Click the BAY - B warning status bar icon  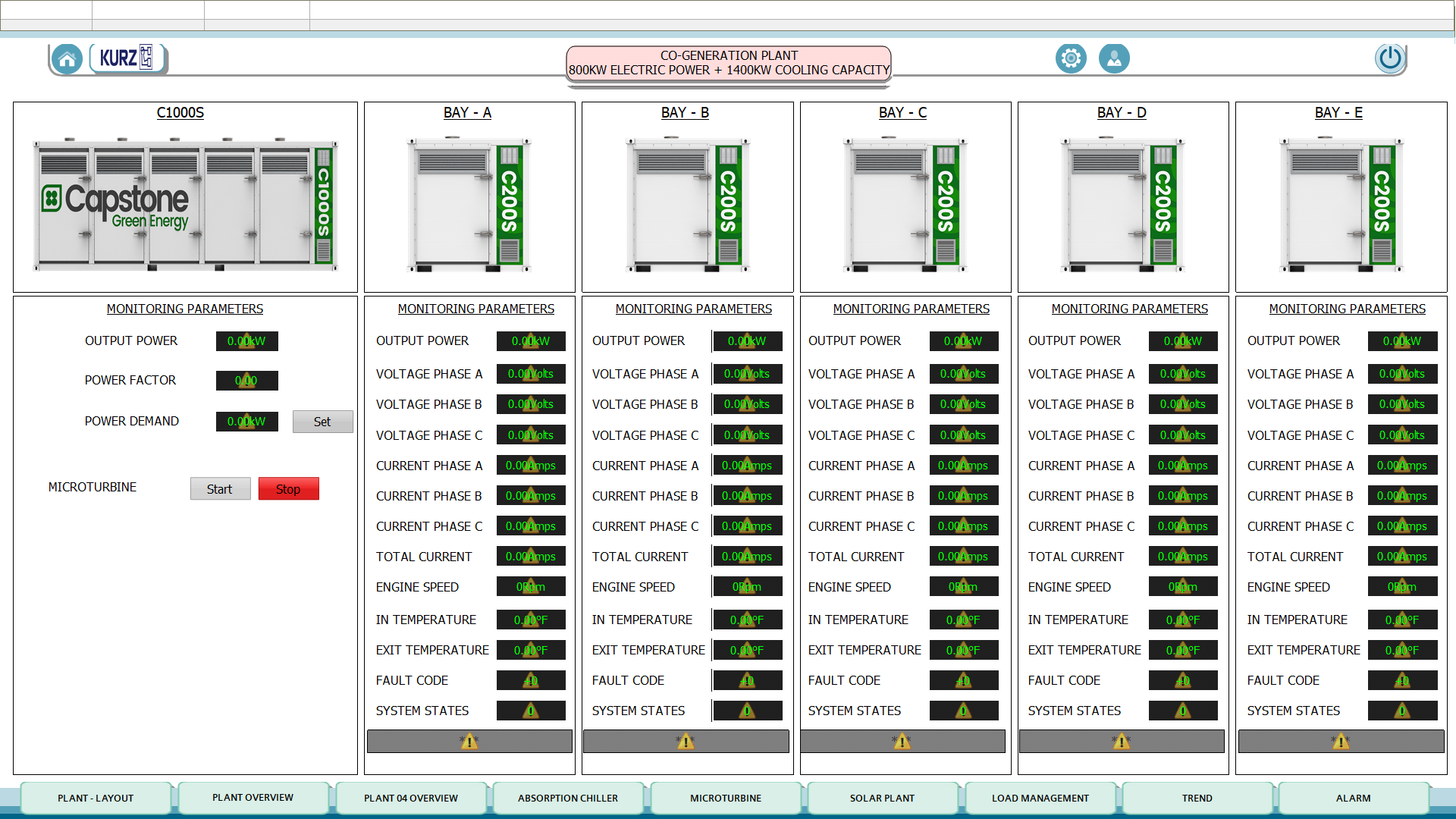(x=686, y=742)
